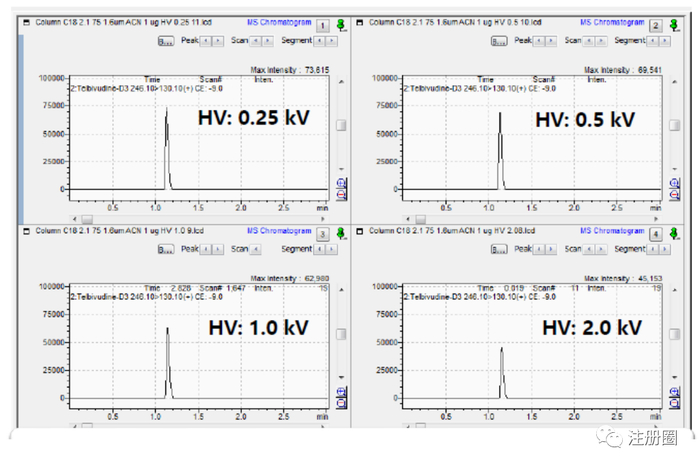This screenshot has width=700, height=468.
Task: Open MS Chromatogram link in HV 1.0 kV panel
Action: tap(279, 231)
